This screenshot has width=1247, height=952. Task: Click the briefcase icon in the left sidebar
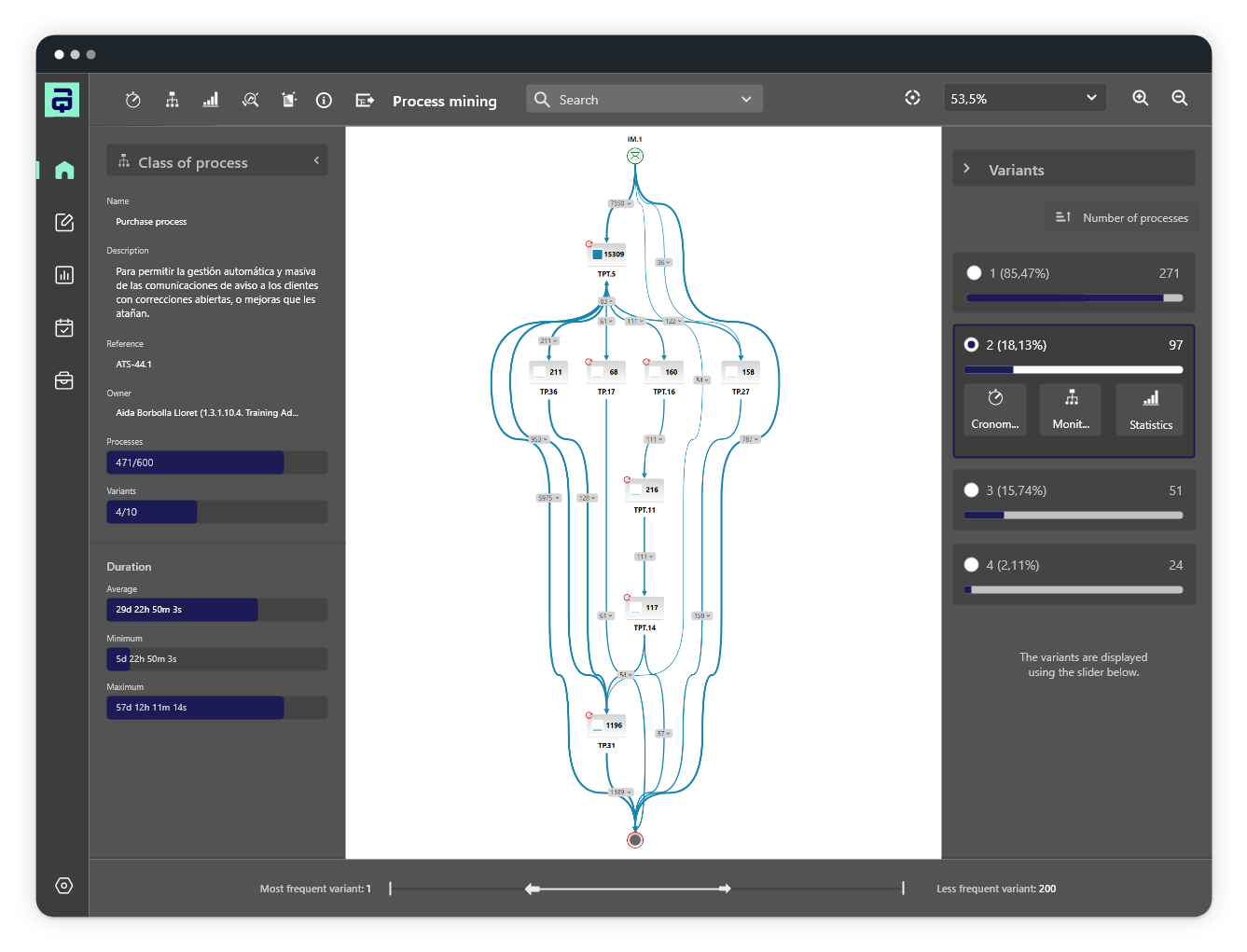coord(63,380)
